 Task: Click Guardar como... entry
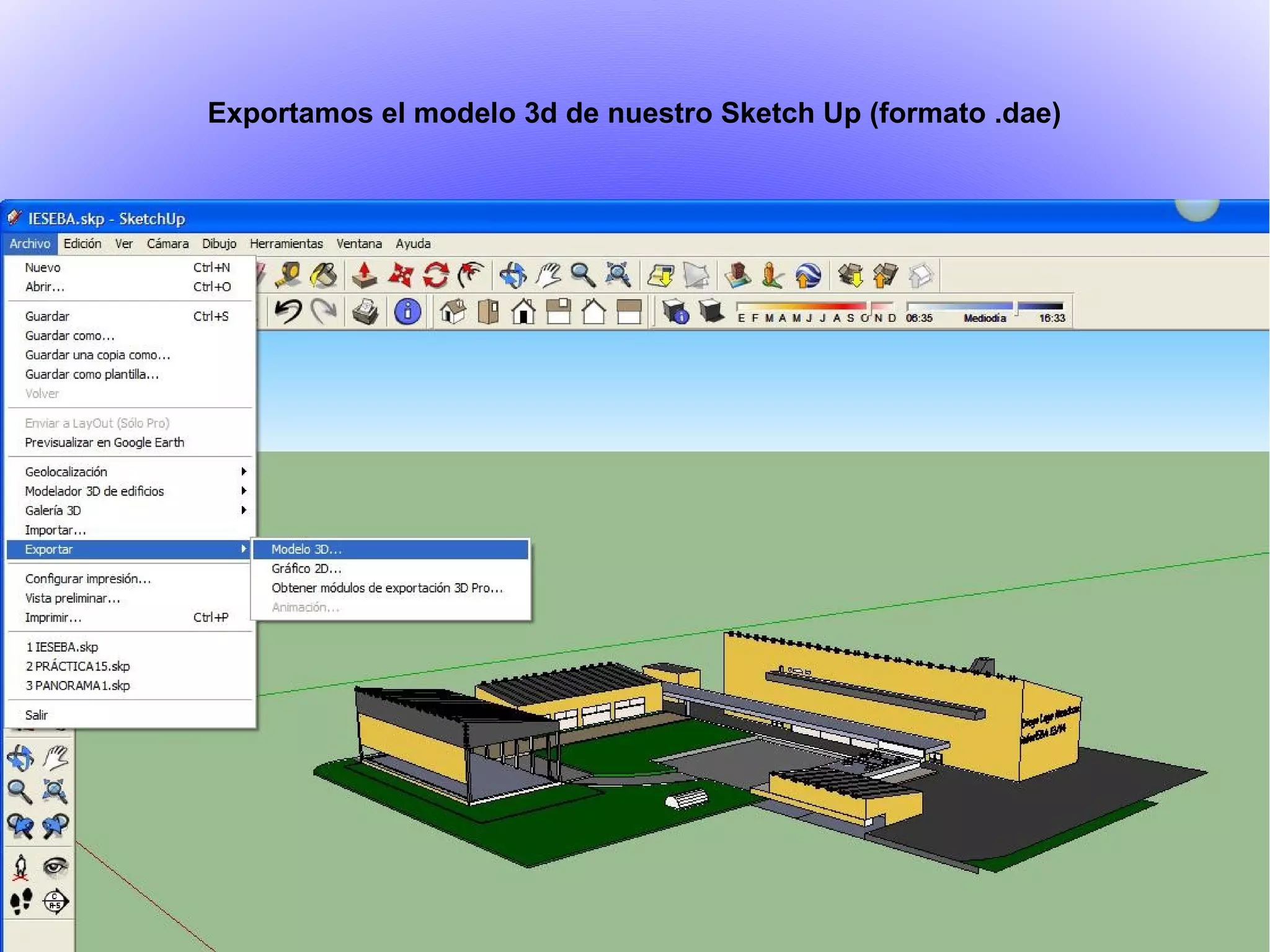(70, 336)
